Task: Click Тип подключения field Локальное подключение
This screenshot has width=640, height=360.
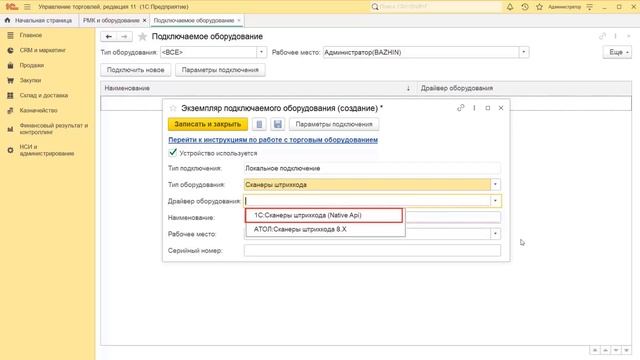Action: [372, 168]
